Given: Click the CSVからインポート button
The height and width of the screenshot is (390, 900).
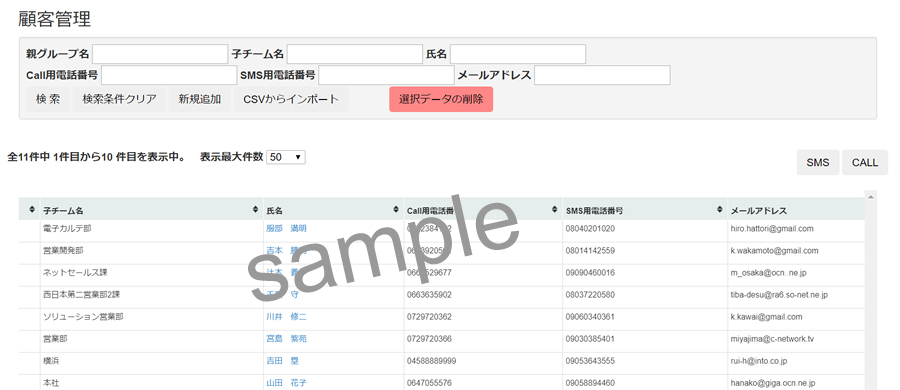Looking at the screenshot, I should point(291,99).
